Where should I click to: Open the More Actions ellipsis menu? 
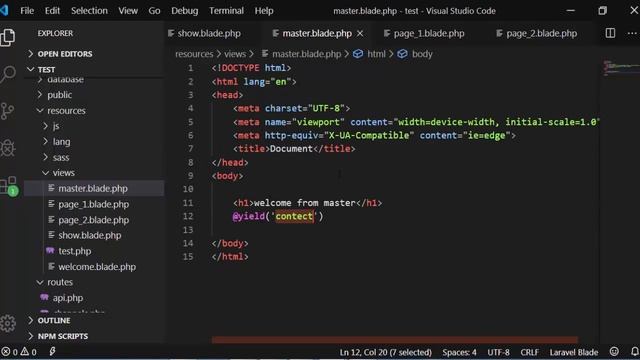(x=632, y=33)
